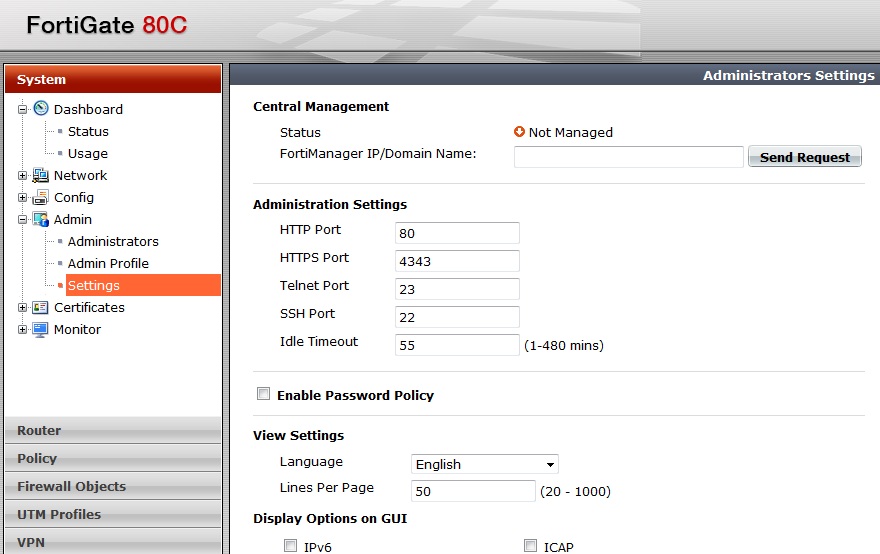Click the Send Request button
The image size is (880, 554).
pos(804,157)
